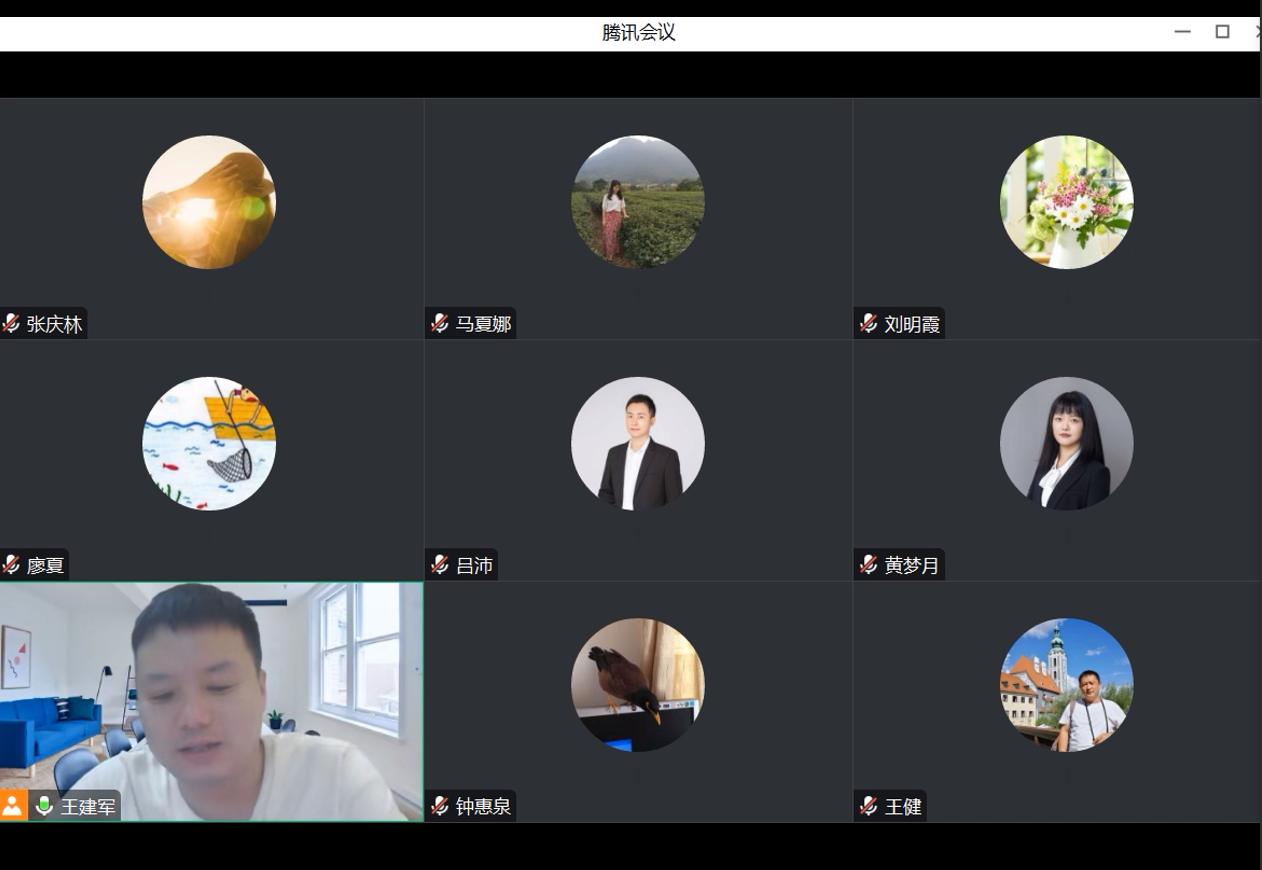Select the muted microphone icon for 刘明霞

[x=869, y=324]
